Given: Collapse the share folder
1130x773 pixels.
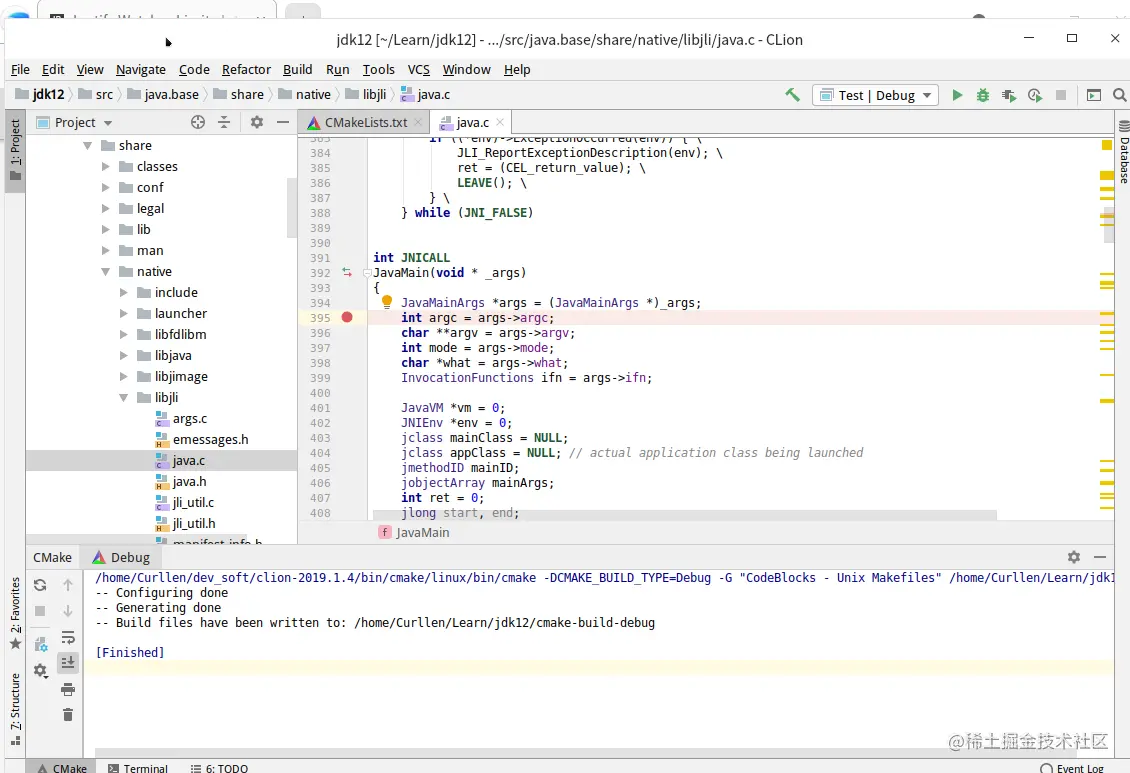Looking at the screenshot, I should 87,146.
